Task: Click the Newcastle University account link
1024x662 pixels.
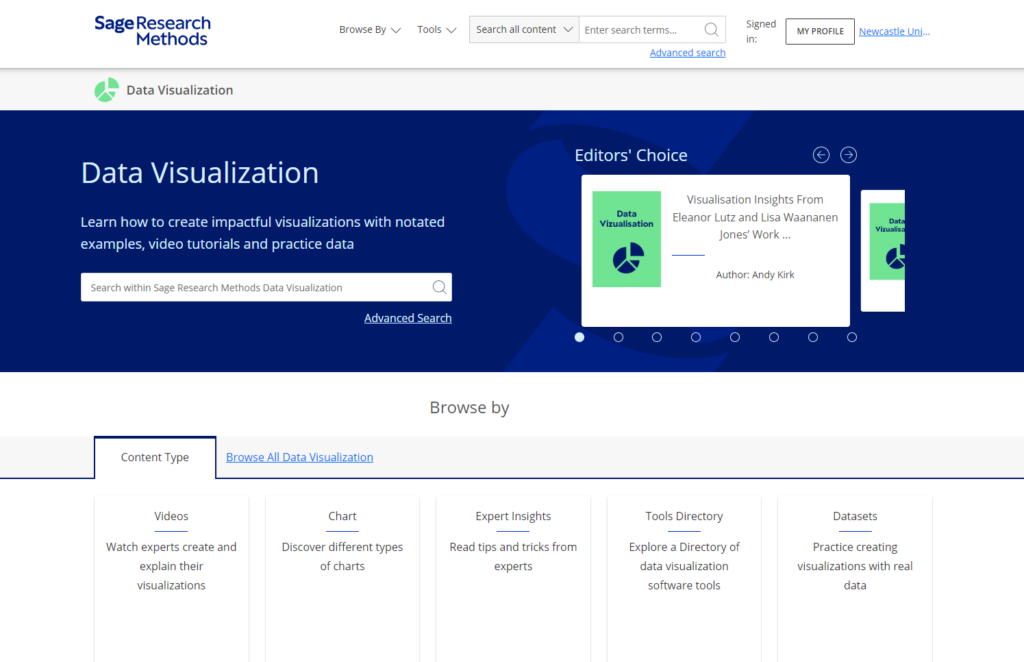Action: [x=894, y=31]
